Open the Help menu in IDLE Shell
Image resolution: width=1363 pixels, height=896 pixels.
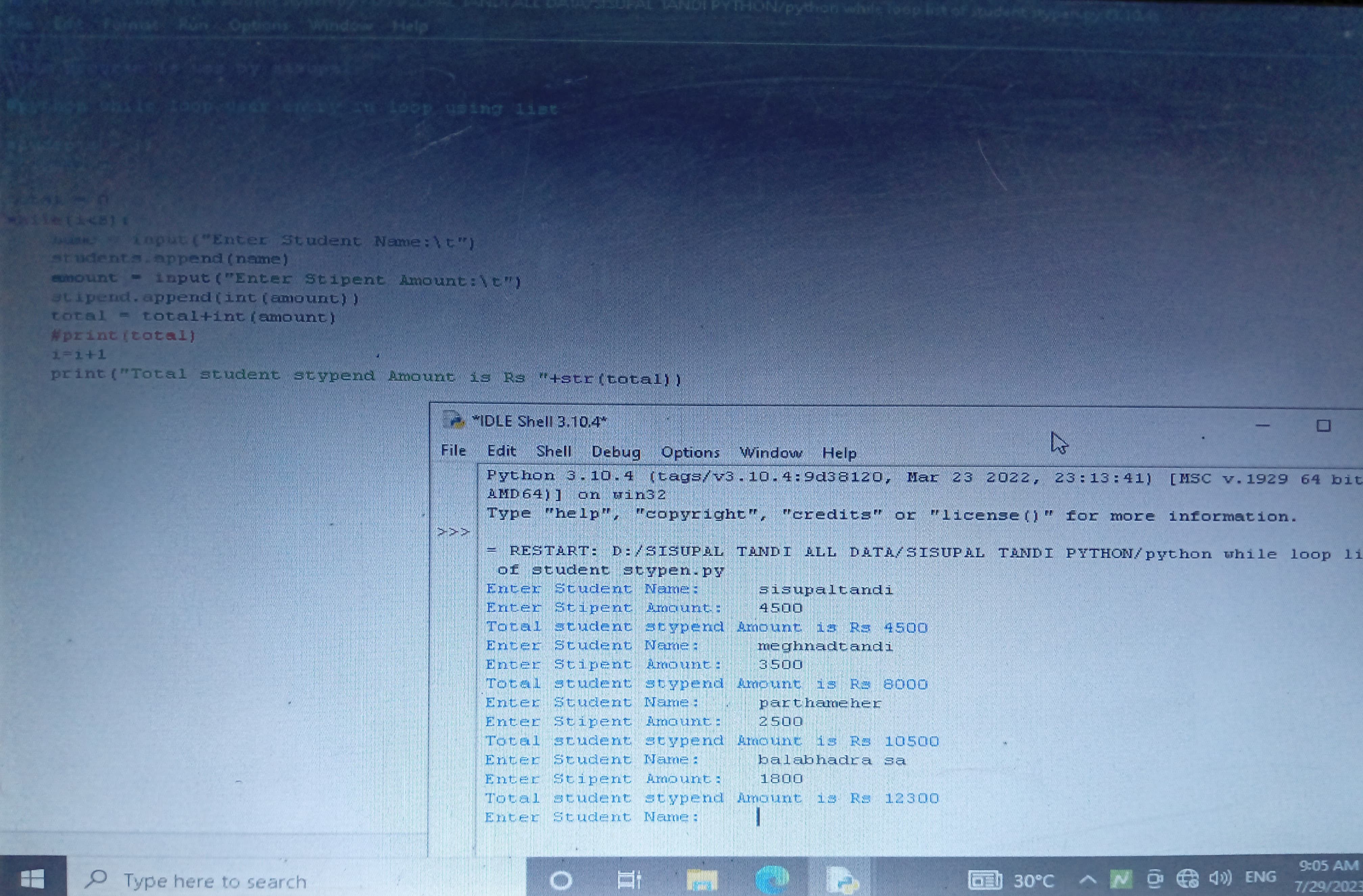[x=839, y=453]
